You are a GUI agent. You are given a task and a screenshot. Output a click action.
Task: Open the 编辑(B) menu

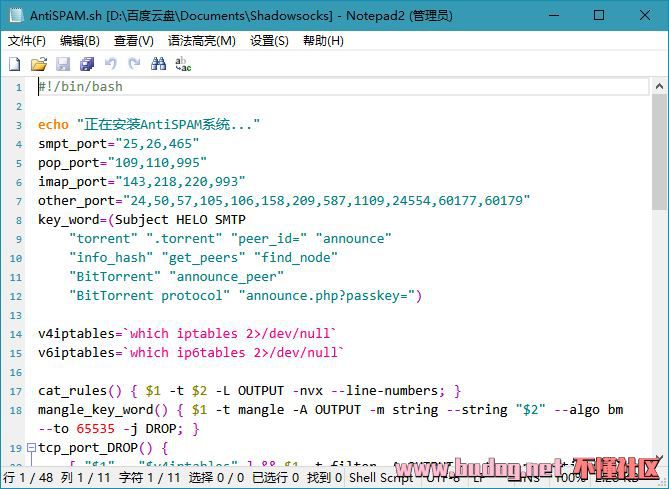click(80, 41)
